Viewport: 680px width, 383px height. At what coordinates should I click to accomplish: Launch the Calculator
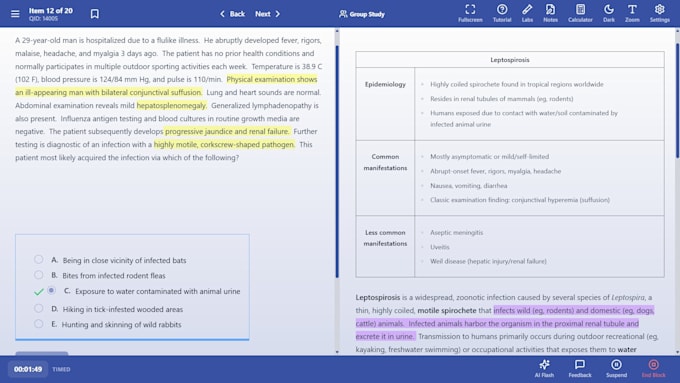(580, 13)
